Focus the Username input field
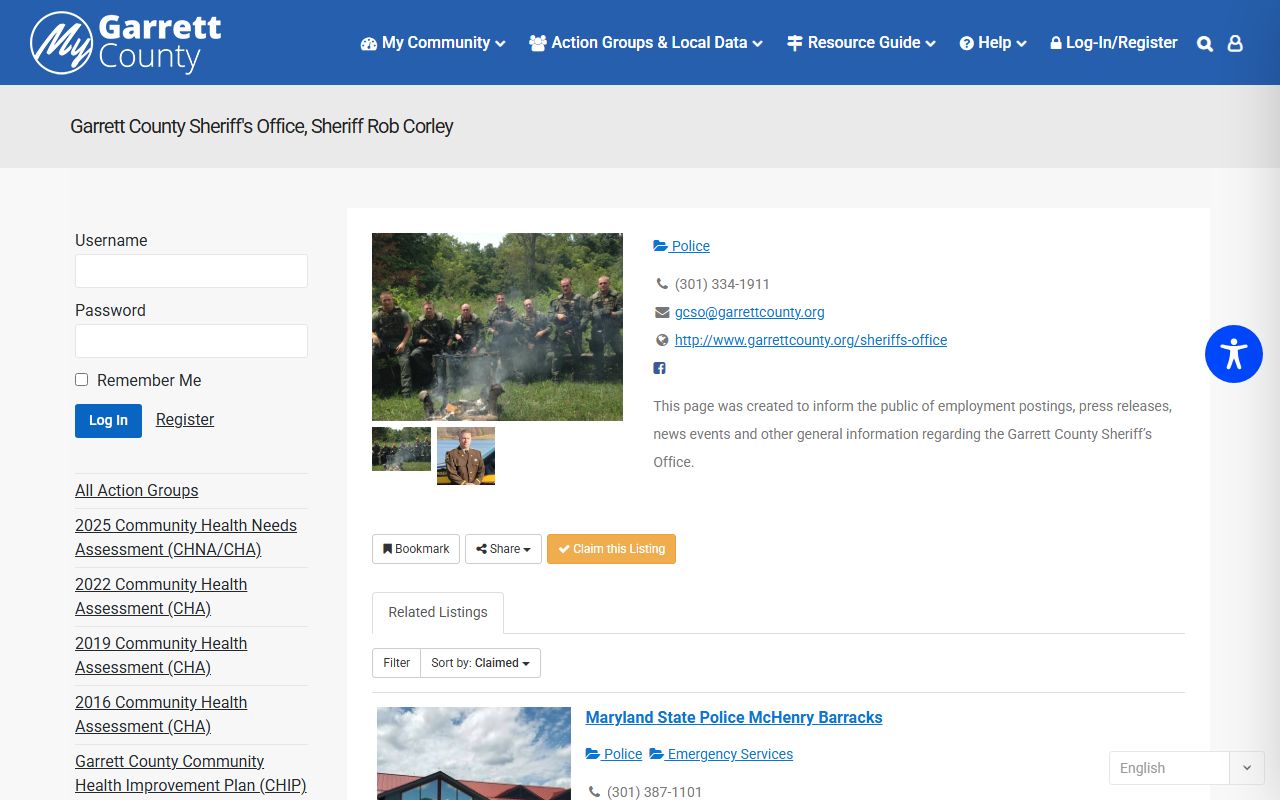 coord(191,271)
